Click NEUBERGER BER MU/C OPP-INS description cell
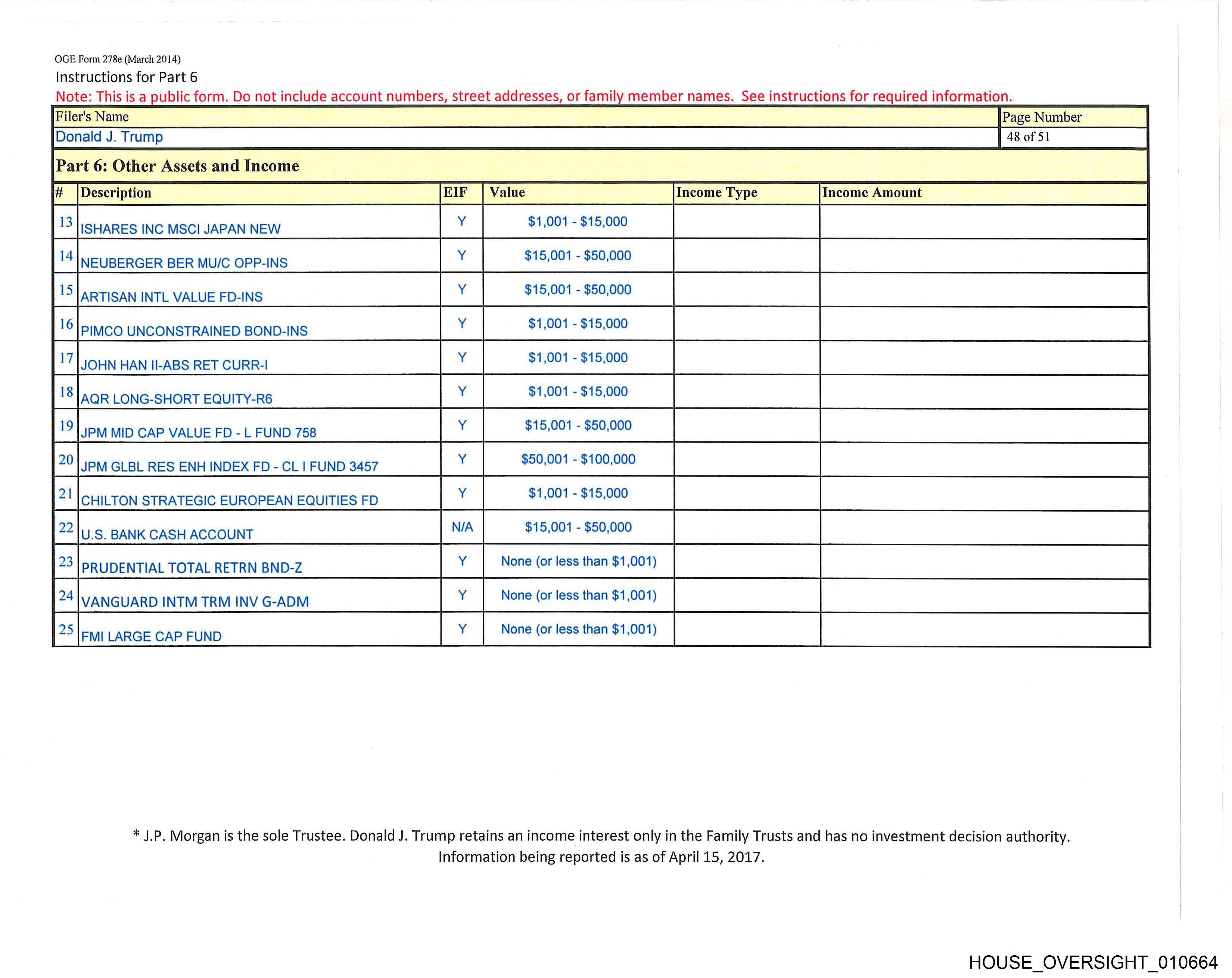Screen dimensions: 1232x978 coord(184,263)
